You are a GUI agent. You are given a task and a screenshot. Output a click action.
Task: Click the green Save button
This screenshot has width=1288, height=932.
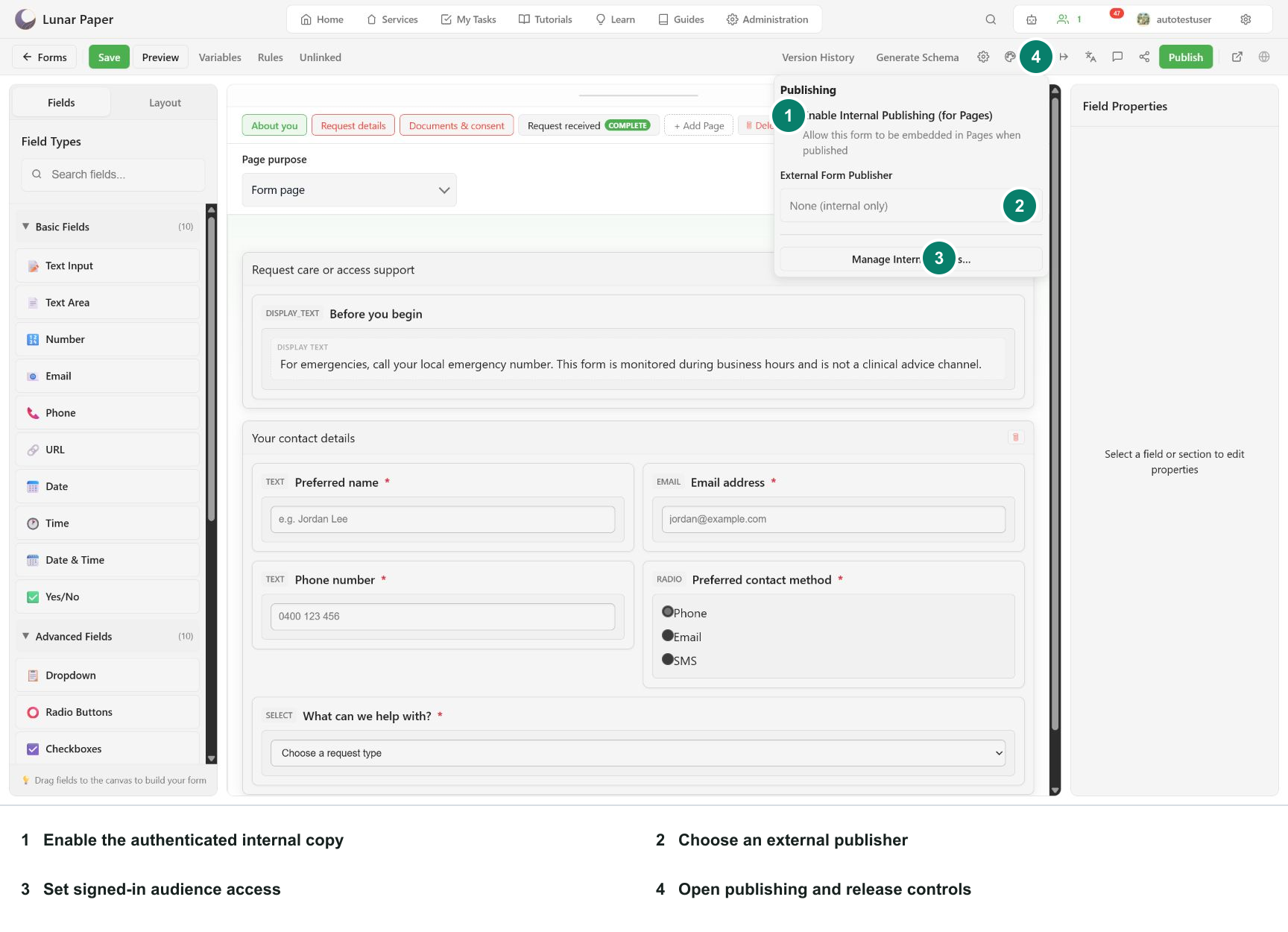click(x=109, y=57)
